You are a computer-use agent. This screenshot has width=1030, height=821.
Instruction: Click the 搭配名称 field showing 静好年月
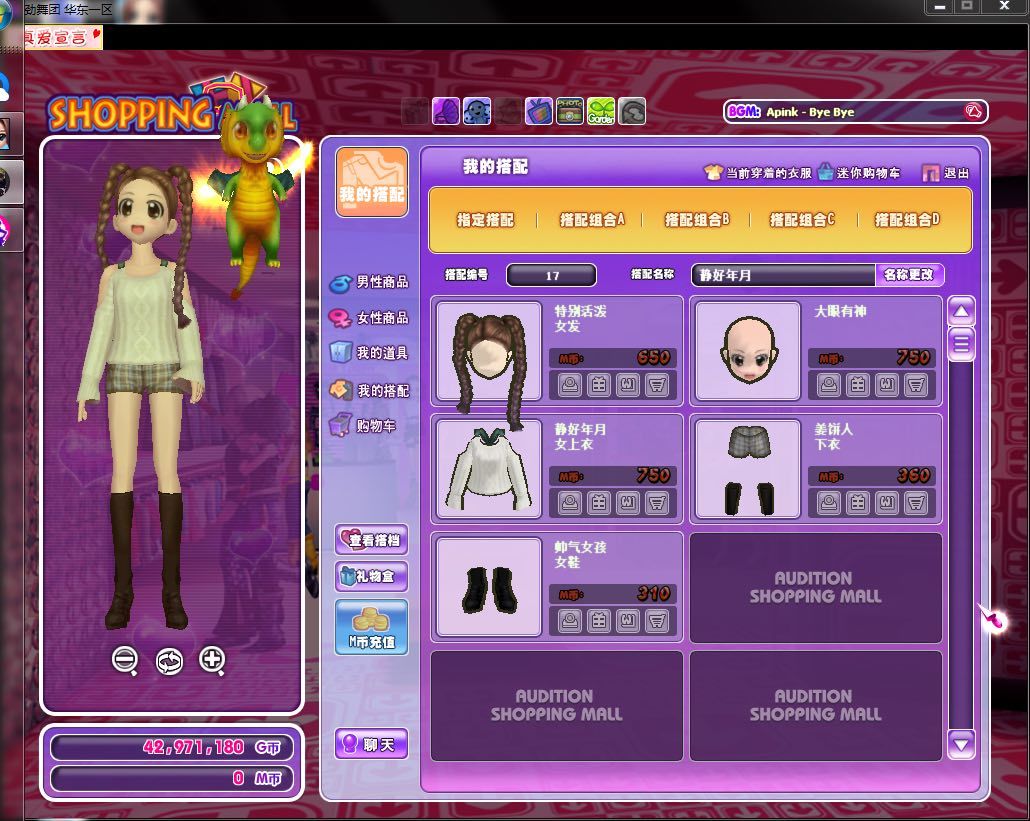(784, 275)
